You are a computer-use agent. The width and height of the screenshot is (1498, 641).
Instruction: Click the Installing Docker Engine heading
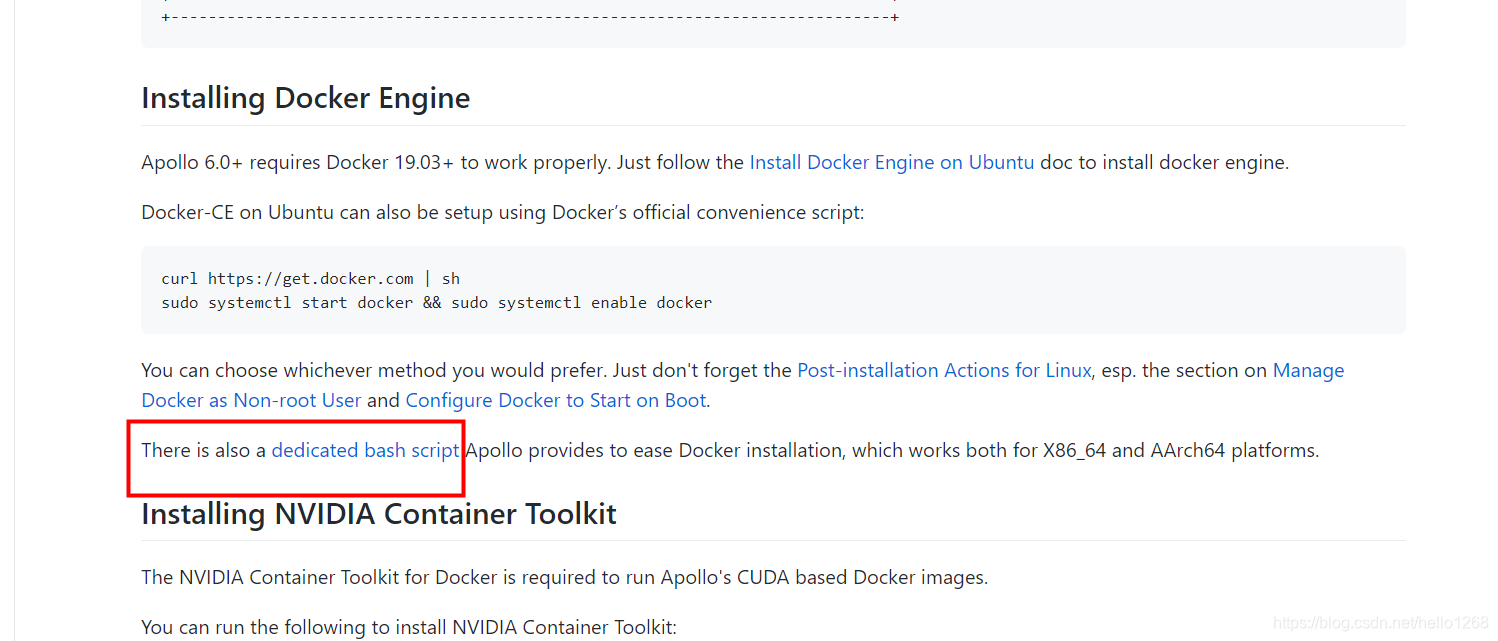tap(306, 98)
